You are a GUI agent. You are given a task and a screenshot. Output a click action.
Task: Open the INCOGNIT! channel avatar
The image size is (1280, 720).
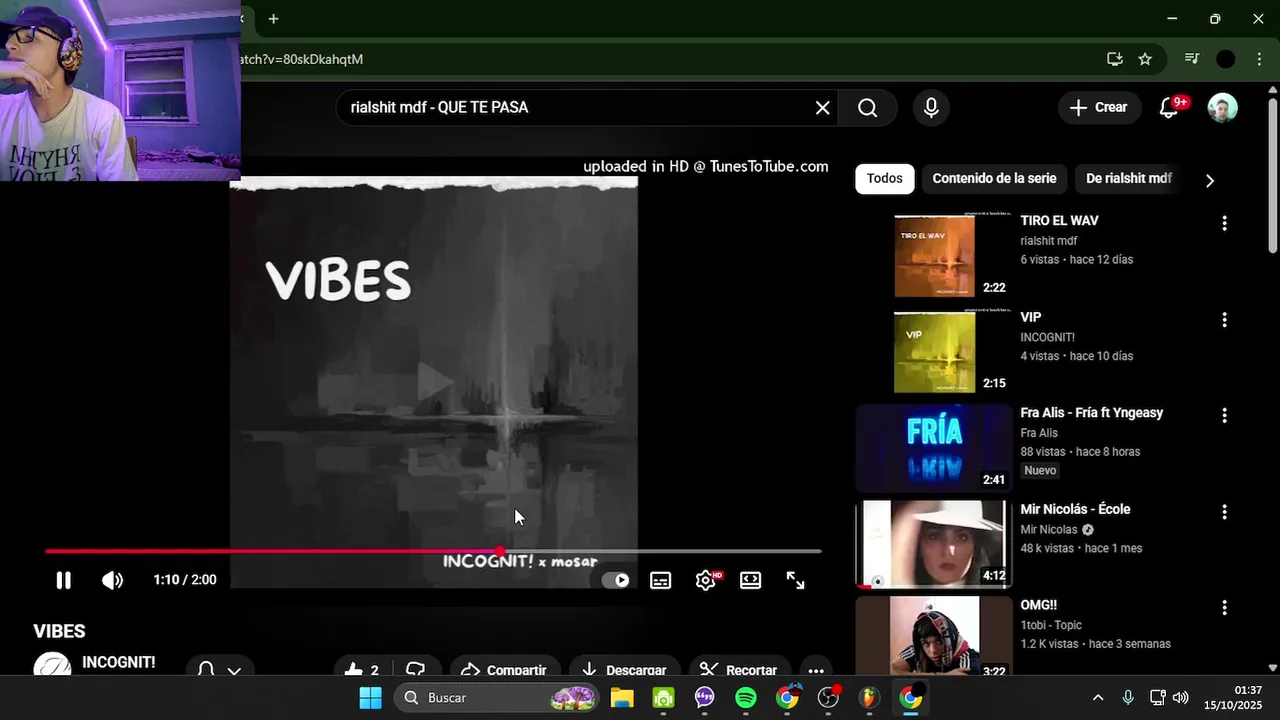52,665
